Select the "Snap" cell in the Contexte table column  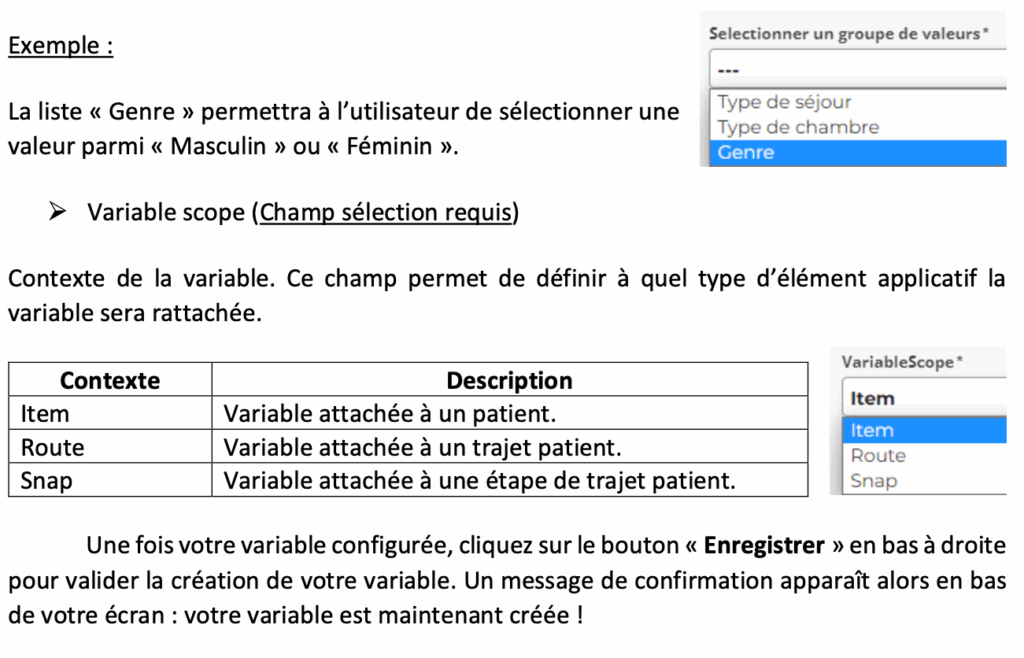click(110, 481)
